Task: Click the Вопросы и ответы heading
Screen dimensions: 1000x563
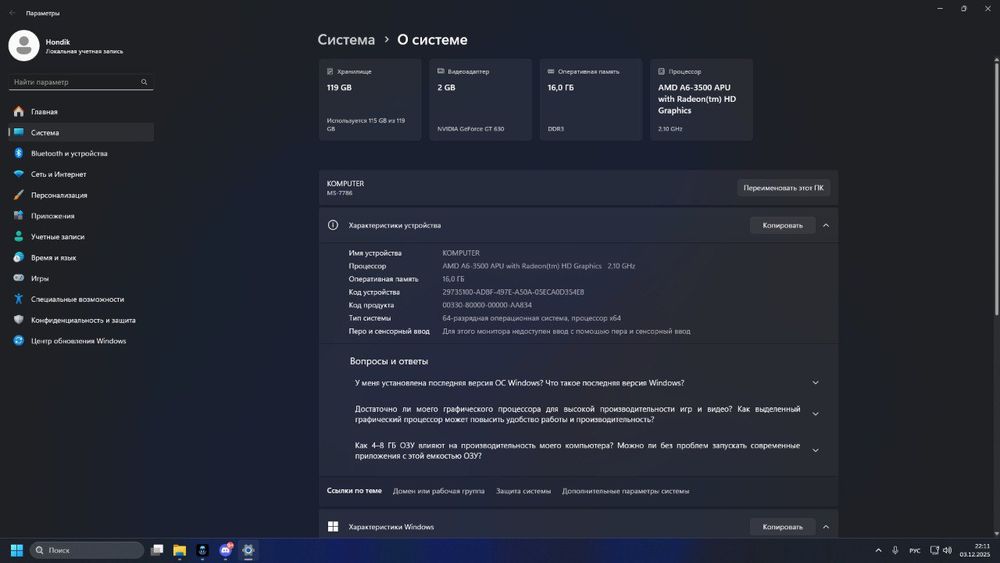Action: pos(389,362)
